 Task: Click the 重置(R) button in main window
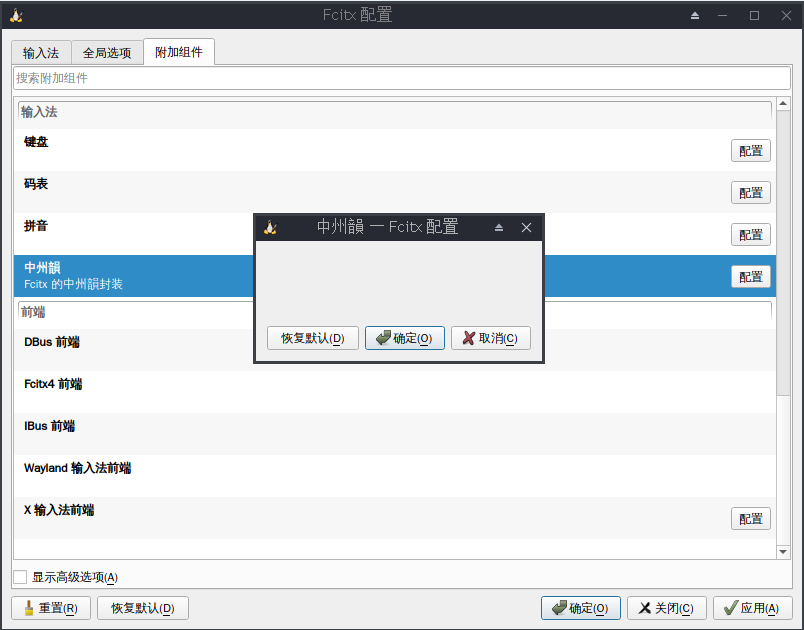point(51,608)
